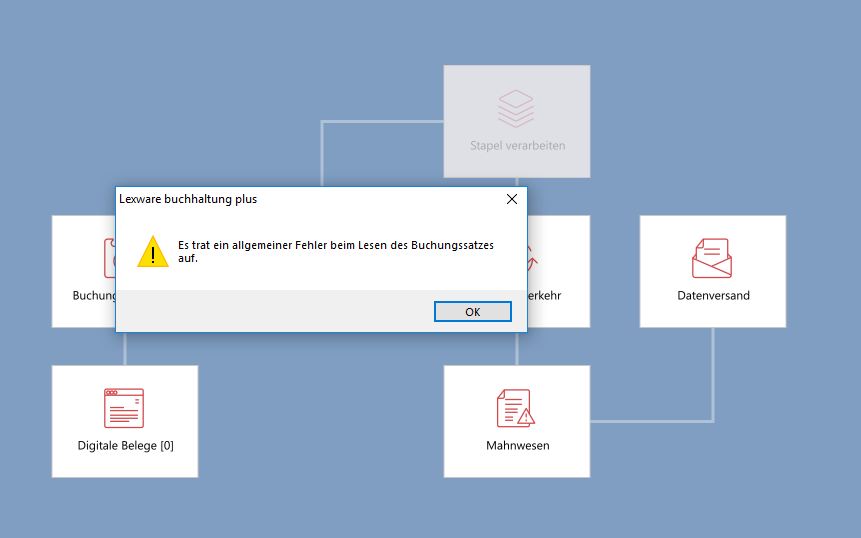Click the dialog title Lexware buchhaltung plus

click(x=188, y=199)
